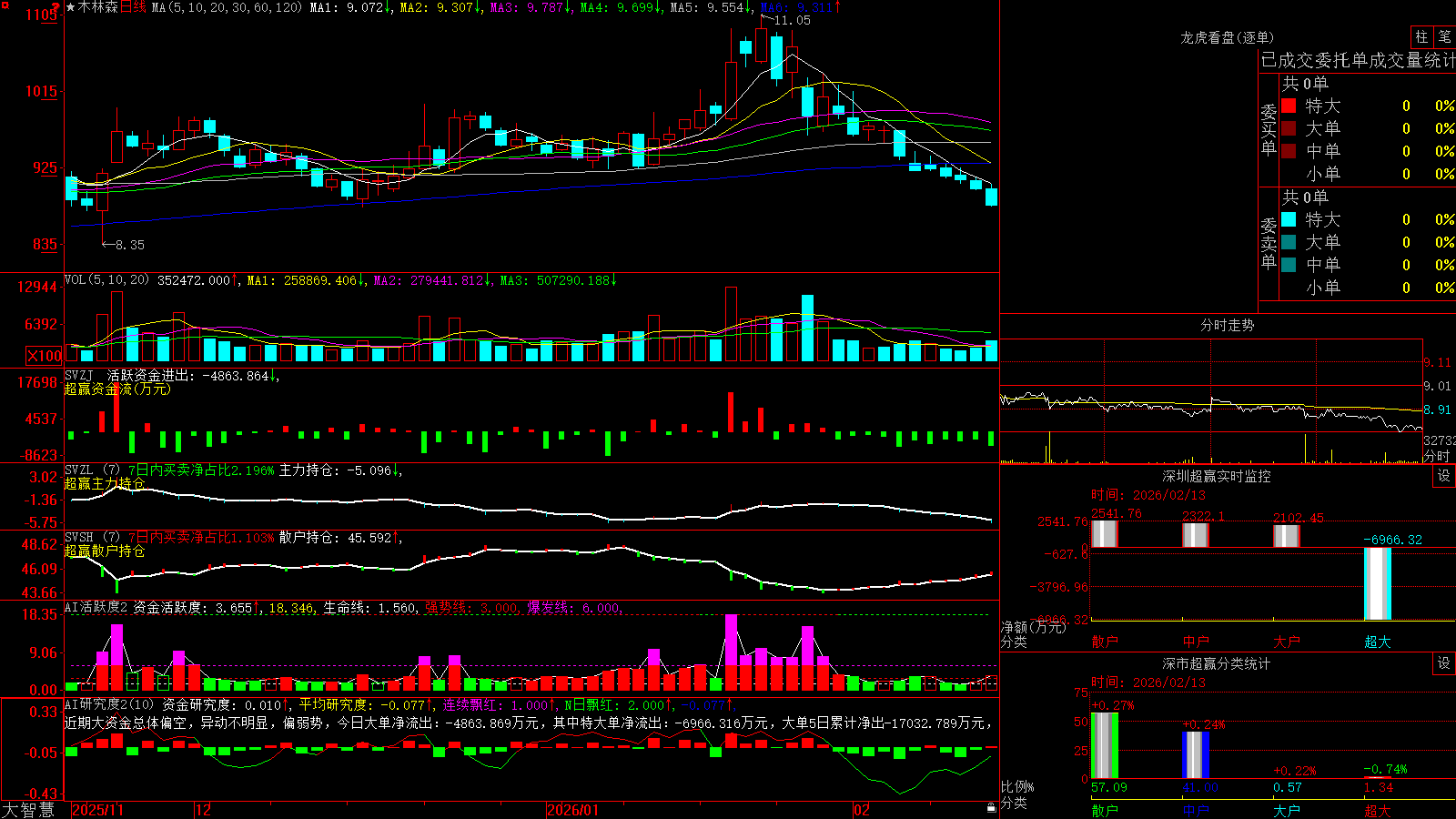Click the green 散户 bar in 深市超赢分类统计
The image size is (1456, 819).
(1105, 745)
